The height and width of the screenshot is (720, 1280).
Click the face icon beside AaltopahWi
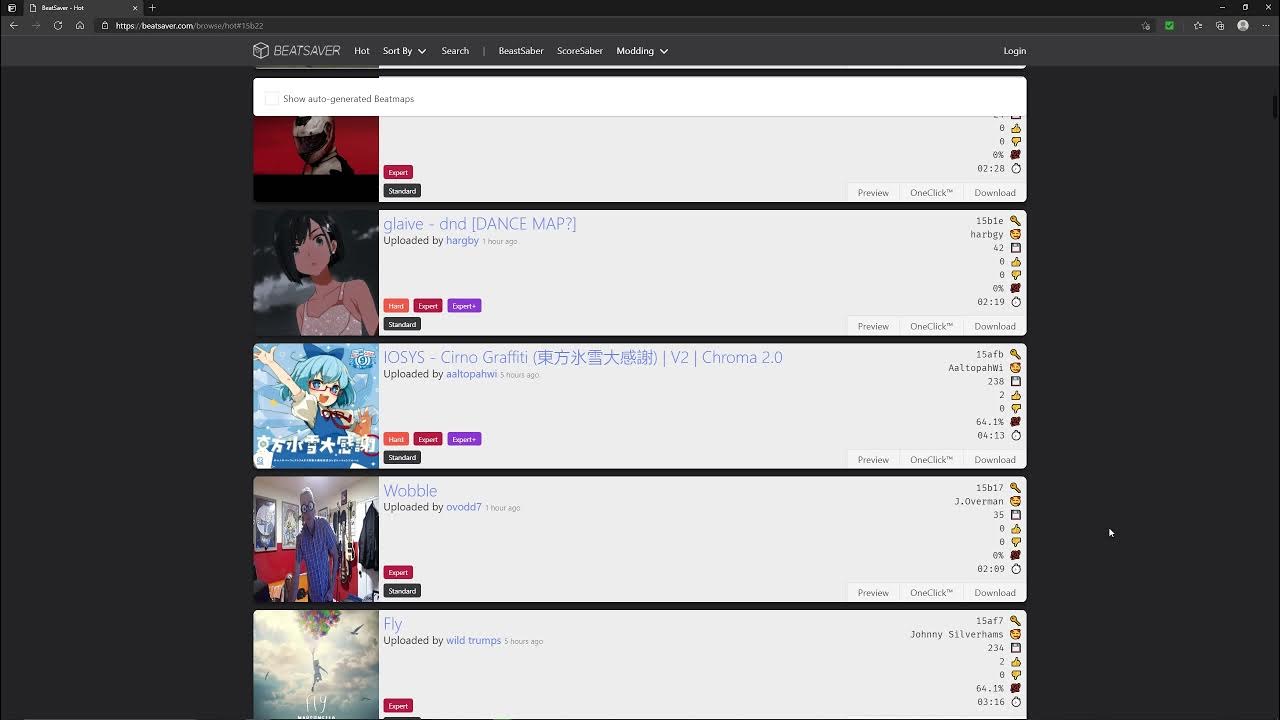click(x=1015, y=368)
